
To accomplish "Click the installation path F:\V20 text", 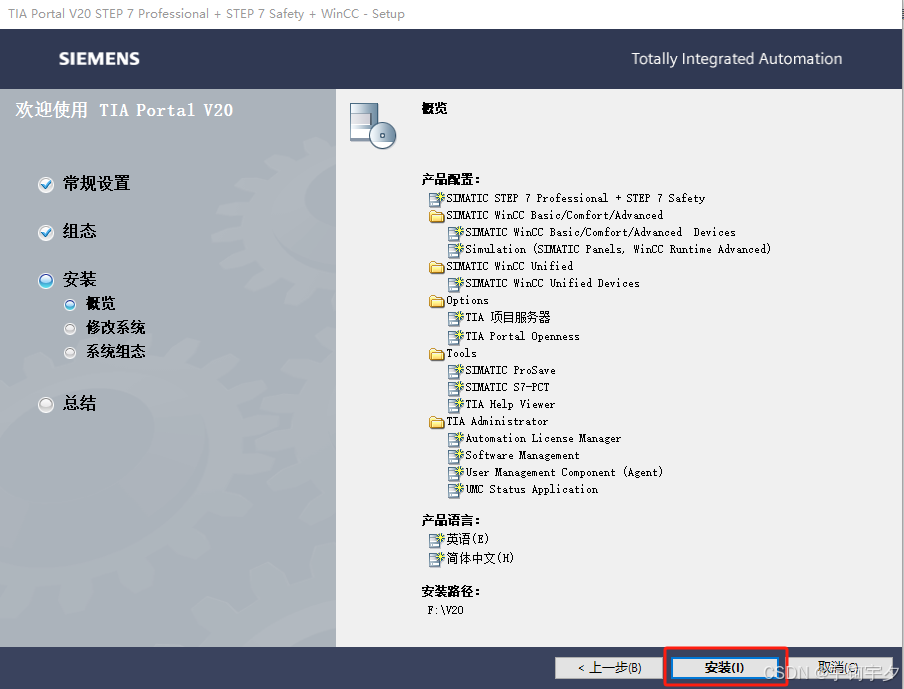I will [x=445, y=610].
